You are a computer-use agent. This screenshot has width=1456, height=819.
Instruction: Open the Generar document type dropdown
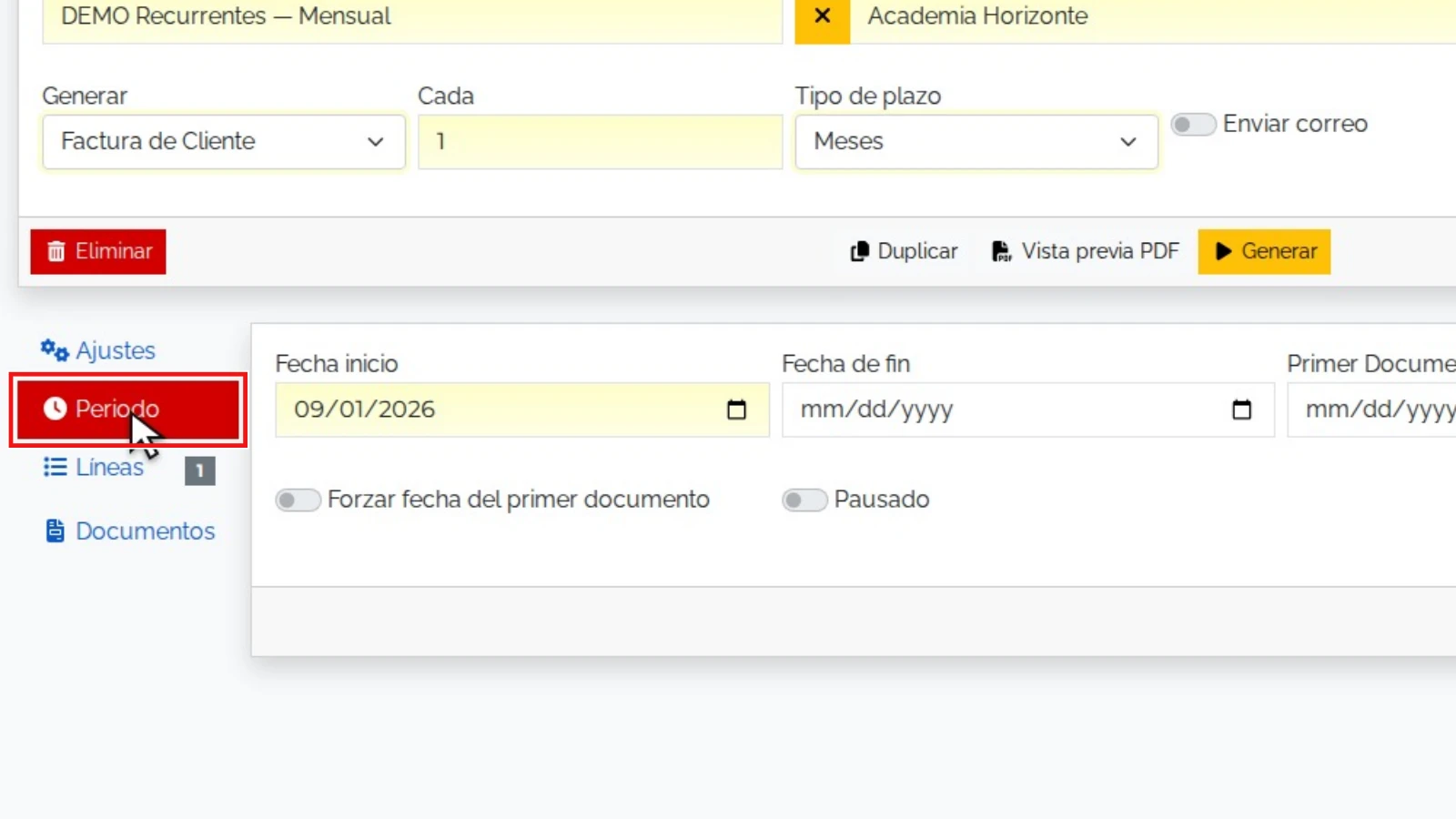pos(224,142)
